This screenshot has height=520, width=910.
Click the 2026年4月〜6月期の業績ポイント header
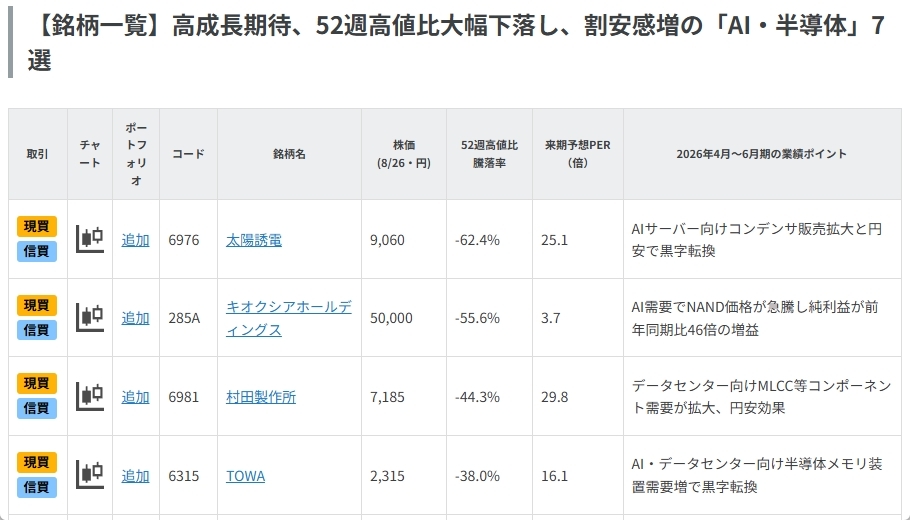click(761, 154)
